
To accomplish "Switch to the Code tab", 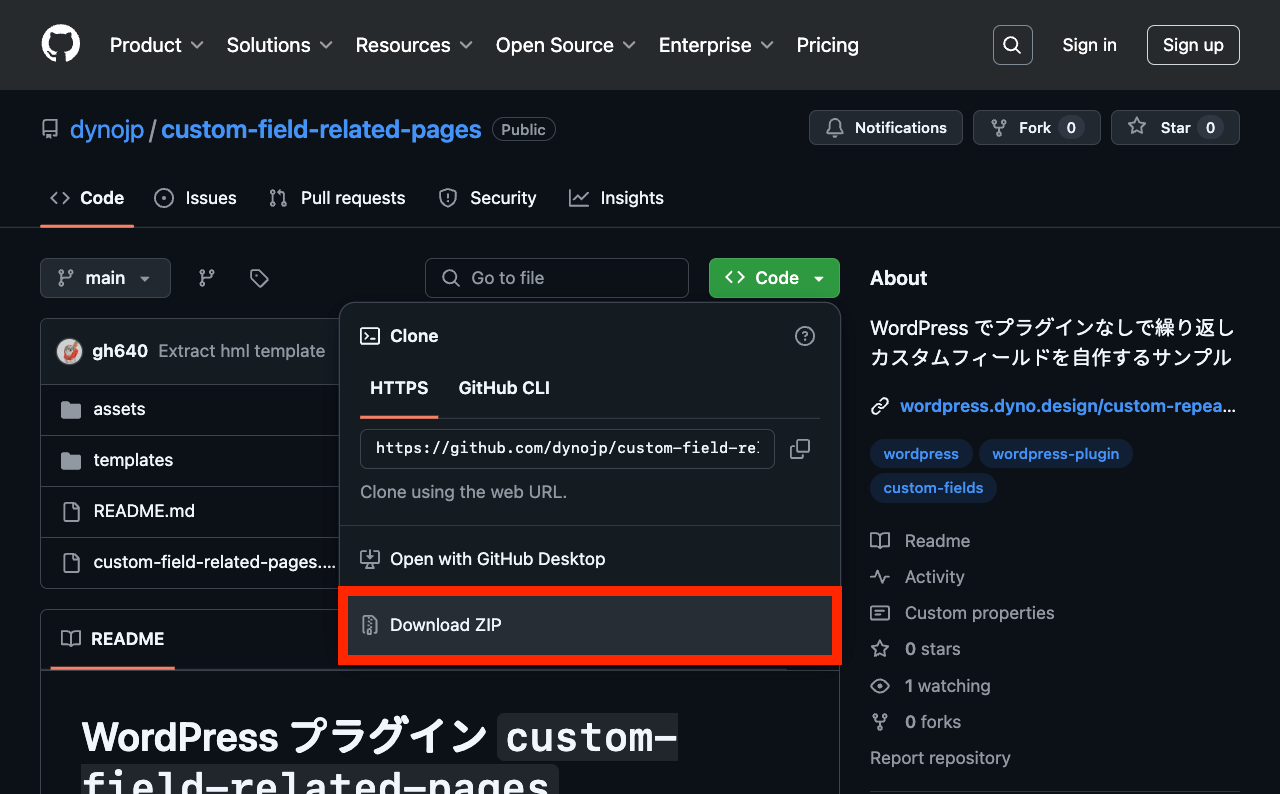I will point(87,198).
